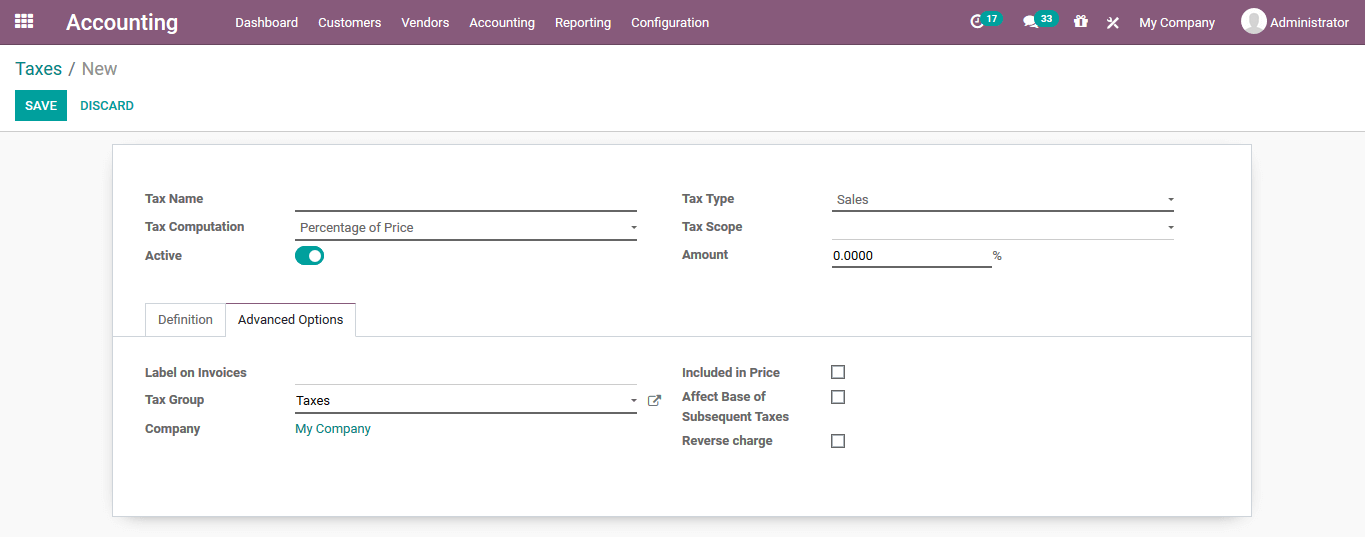The height and width of the screenshot is (537, 1365).
Task: Tick the Reverse charge checkbox
Action: point(838,441)
